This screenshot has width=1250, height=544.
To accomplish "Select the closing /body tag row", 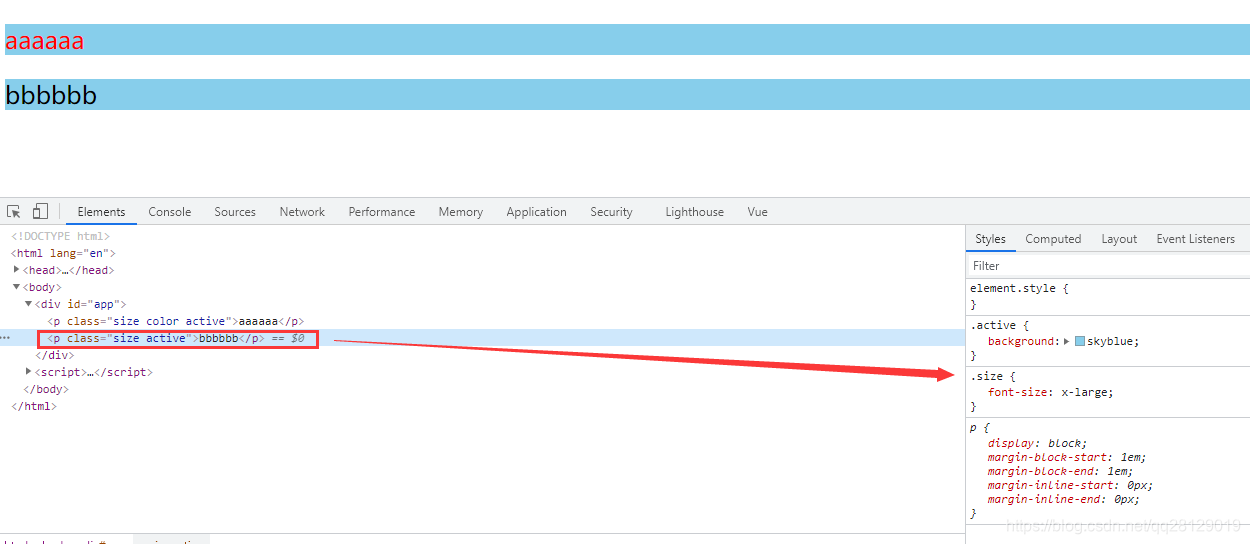I will click(46, 389).
